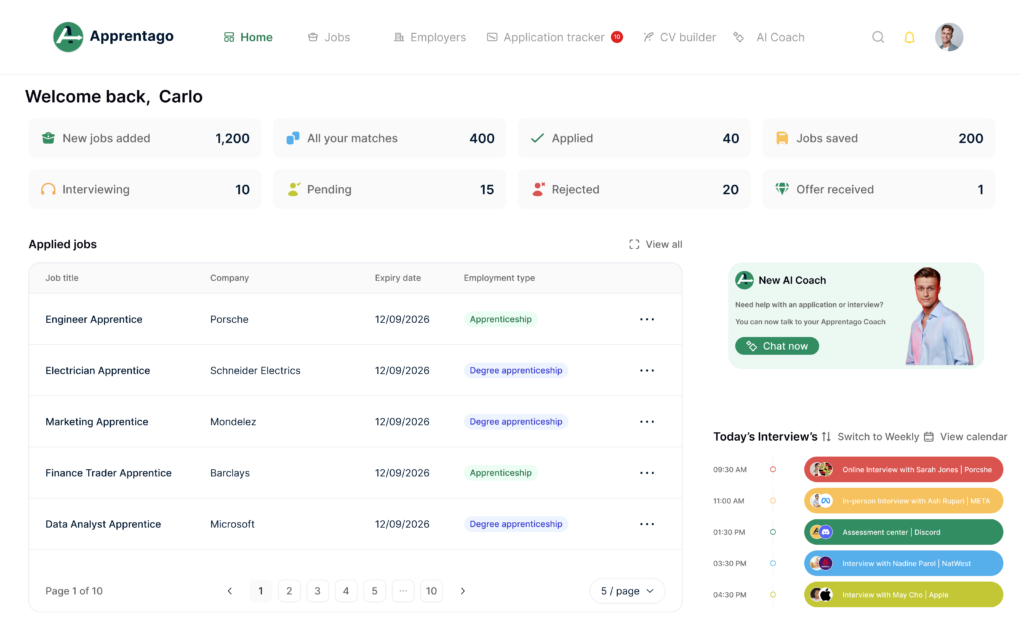
Task: Select page 3 in pagination
Action: click(318, 591)
